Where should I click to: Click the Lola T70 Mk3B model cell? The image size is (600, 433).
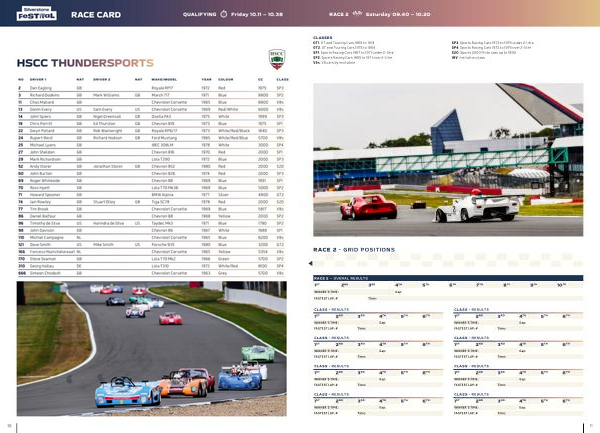(165, 188)
